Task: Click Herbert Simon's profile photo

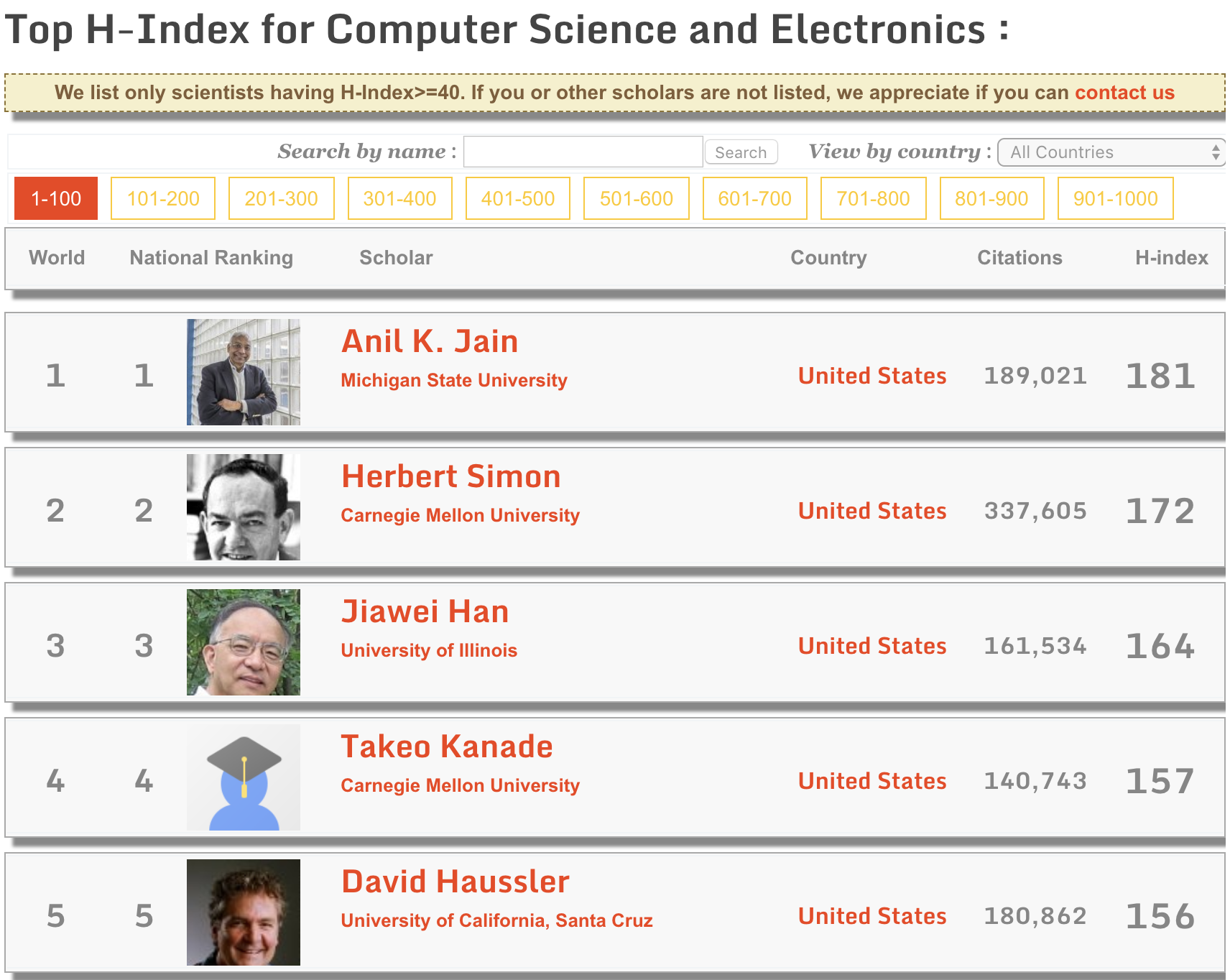Action: click(x=244, y=507)
